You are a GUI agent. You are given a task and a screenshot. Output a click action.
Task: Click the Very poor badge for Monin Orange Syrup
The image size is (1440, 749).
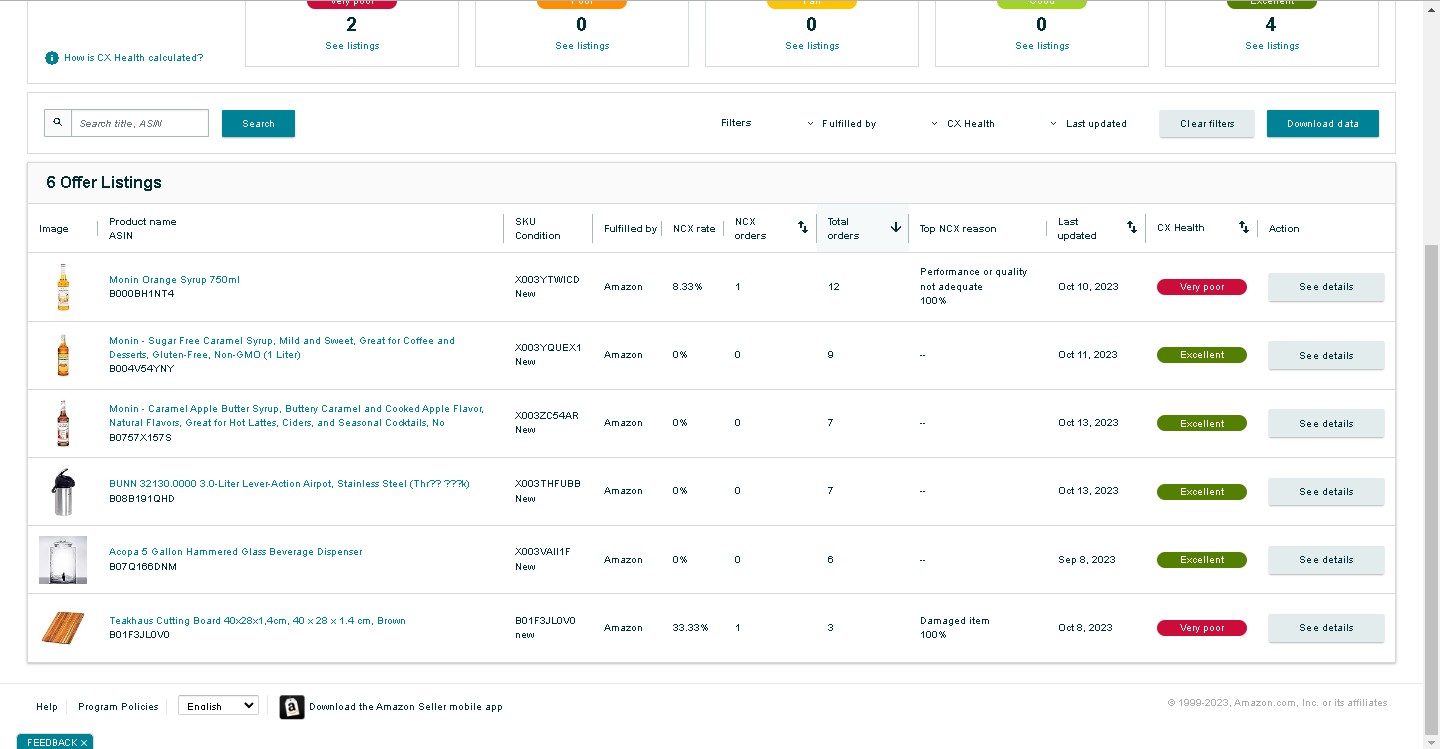tap(1202, 287)
